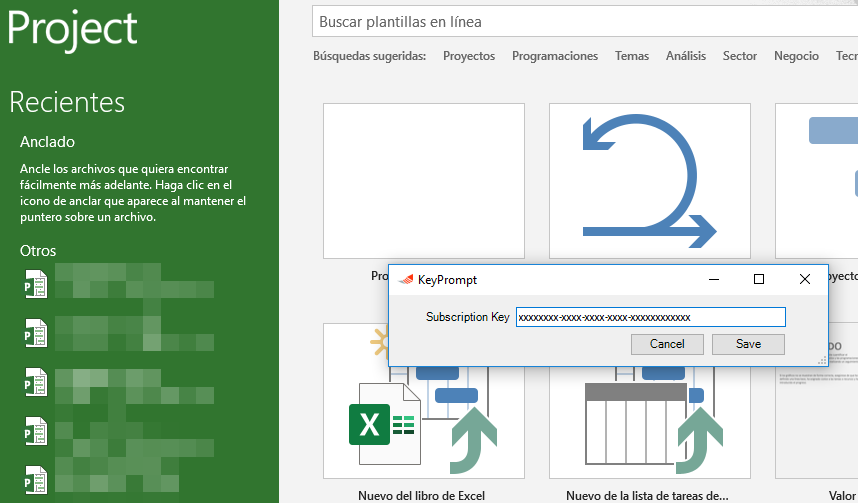Viewport: 858px width, 503px height.
Task: Click the Subscription Key input field
Action: point(651,317)
